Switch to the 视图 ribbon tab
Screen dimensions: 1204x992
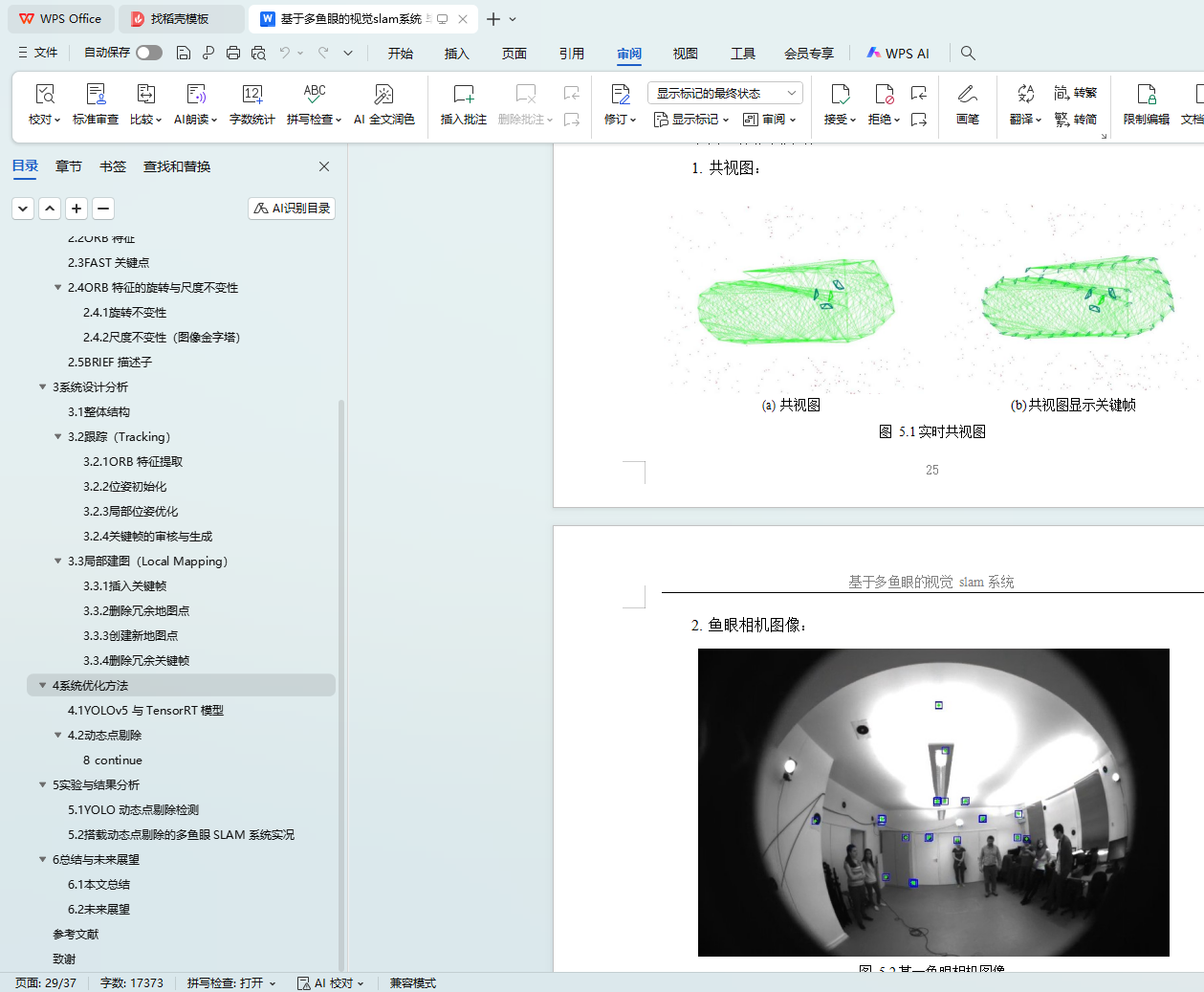[x=685, y=54]
